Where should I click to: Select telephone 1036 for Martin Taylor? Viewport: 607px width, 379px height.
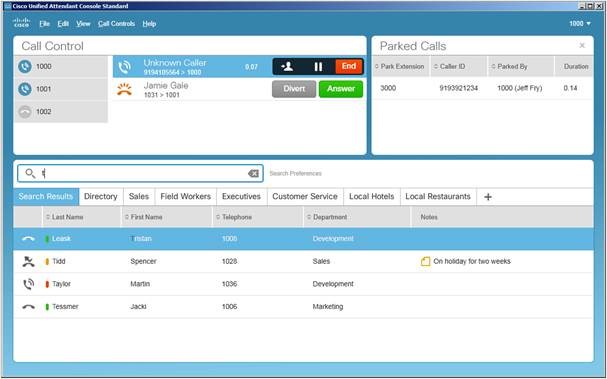[229, 284]
